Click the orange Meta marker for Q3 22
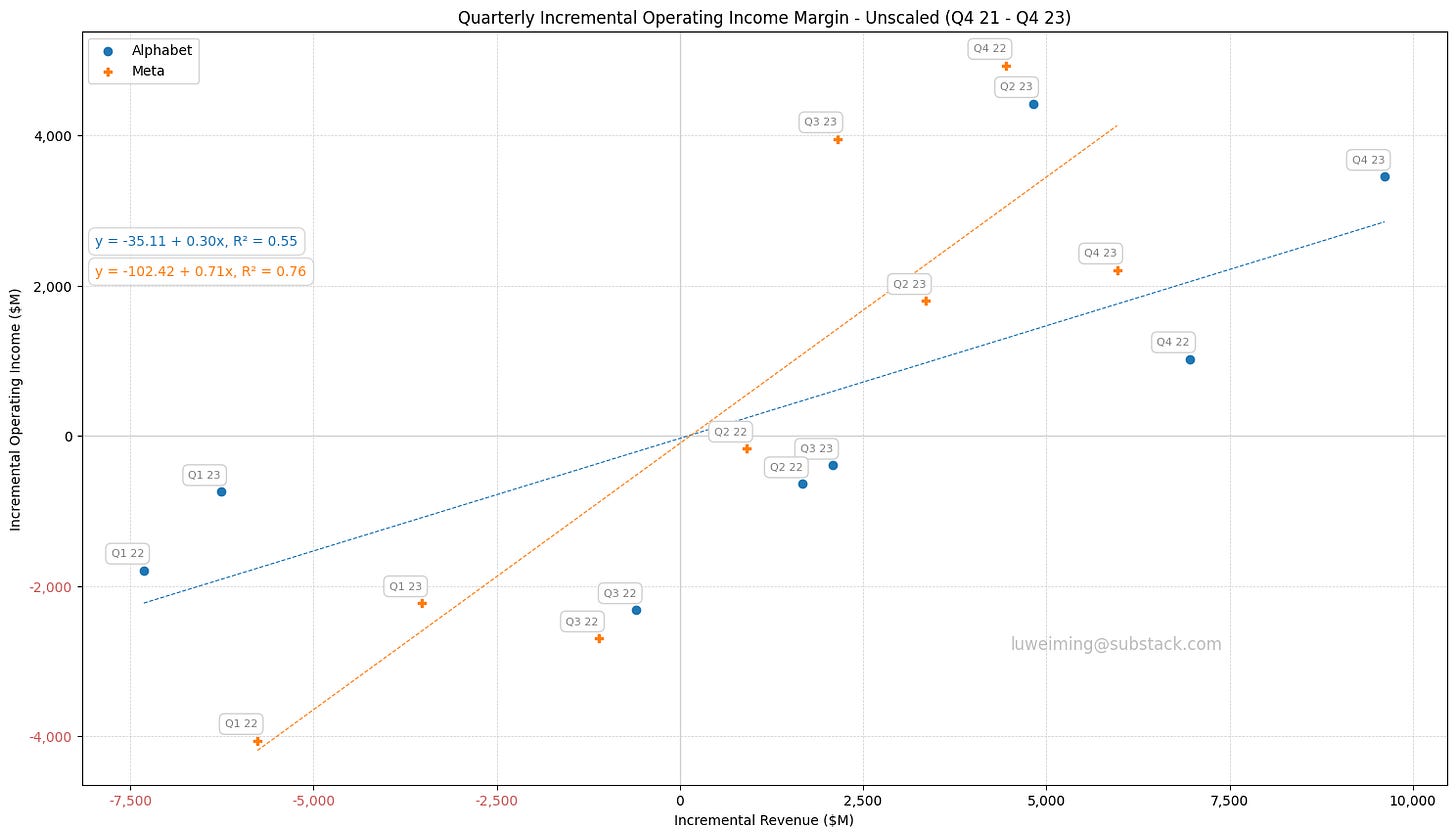The image size is (1456, 837). [x=599, y=639]
